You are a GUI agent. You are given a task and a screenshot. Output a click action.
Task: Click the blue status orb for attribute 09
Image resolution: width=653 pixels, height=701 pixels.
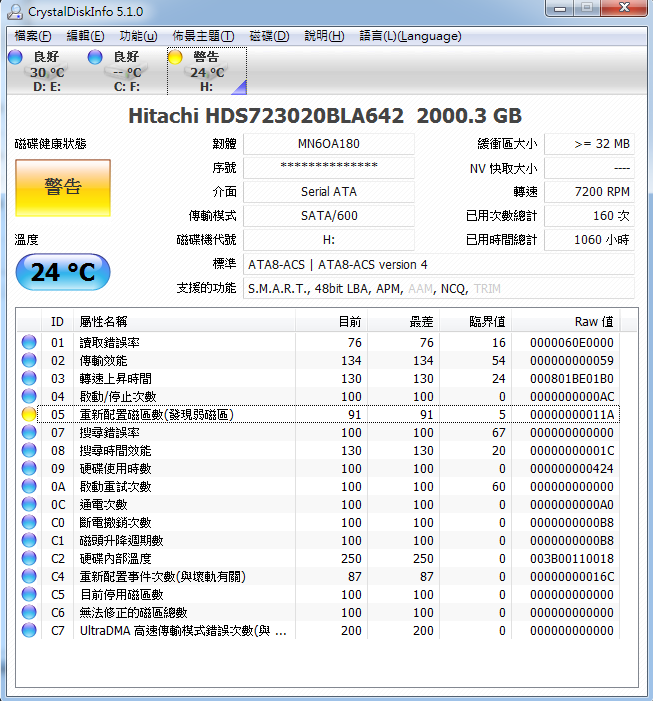[29, 468]
